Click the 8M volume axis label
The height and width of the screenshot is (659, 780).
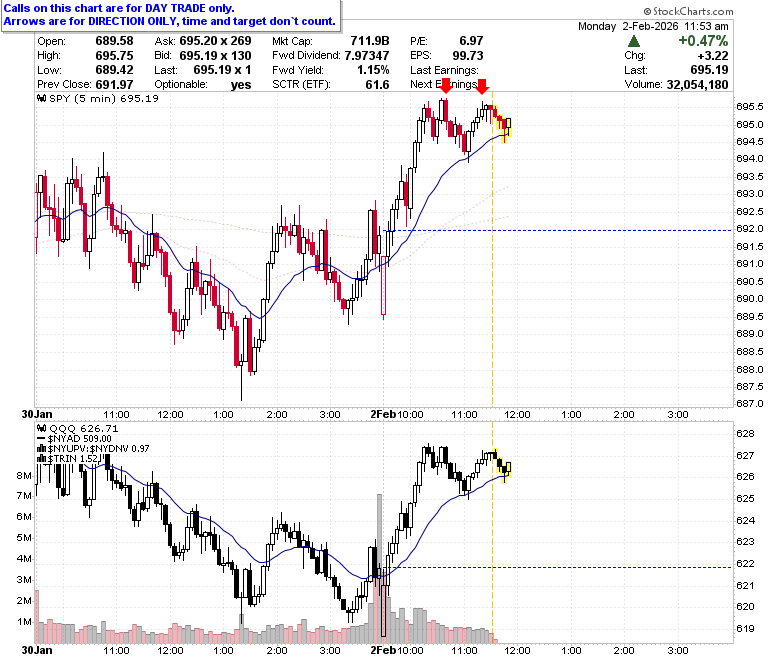[24, 475]
